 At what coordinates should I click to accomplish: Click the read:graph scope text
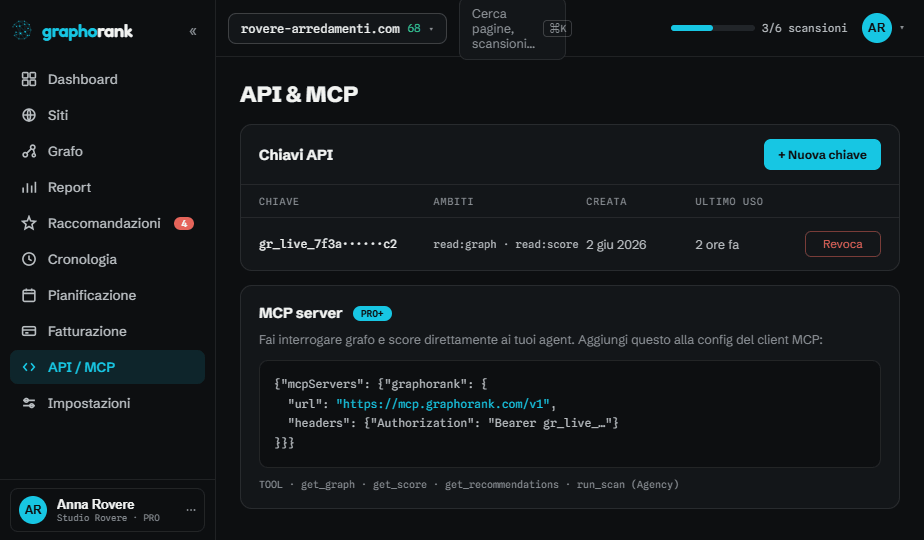[464, 244]
